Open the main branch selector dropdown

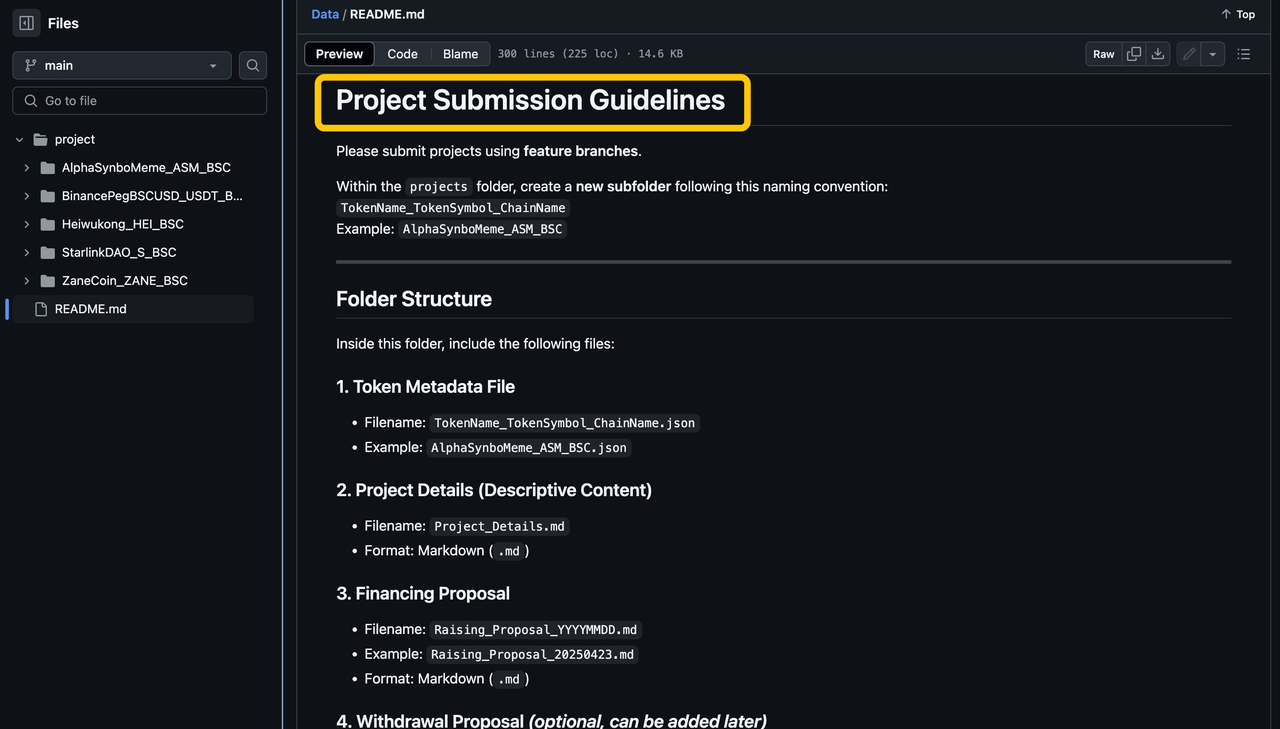(x=122, y=65)
